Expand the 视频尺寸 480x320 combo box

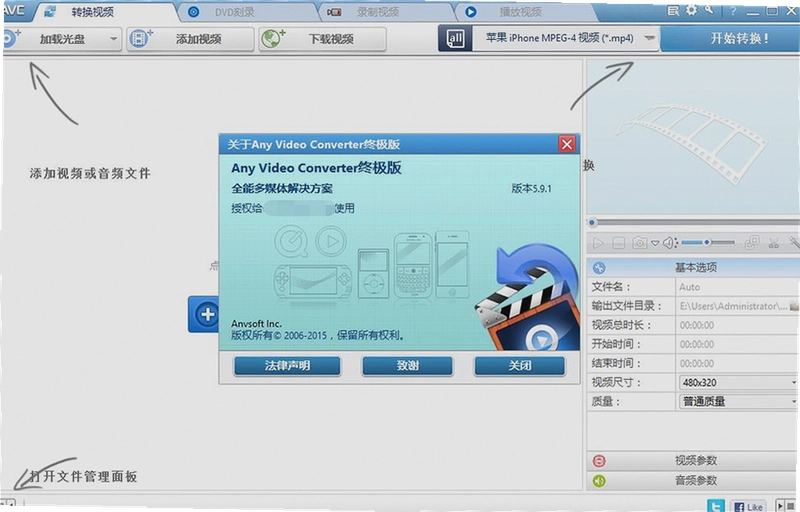[738, 382]
